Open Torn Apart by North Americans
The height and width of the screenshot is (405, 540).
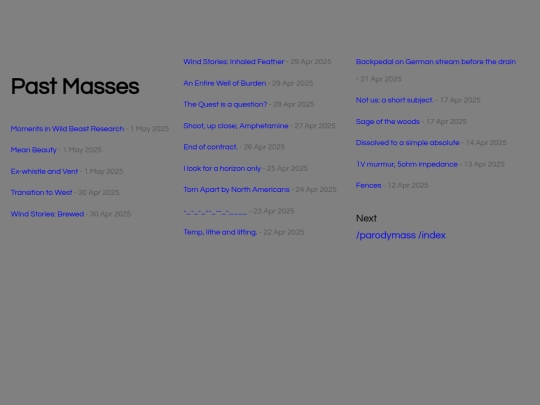236,190
